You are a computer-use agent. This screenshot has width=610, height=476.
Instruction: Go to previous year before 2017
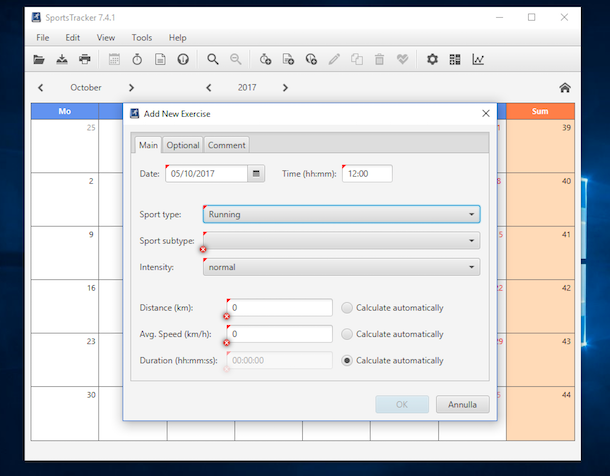pos(209,88)
